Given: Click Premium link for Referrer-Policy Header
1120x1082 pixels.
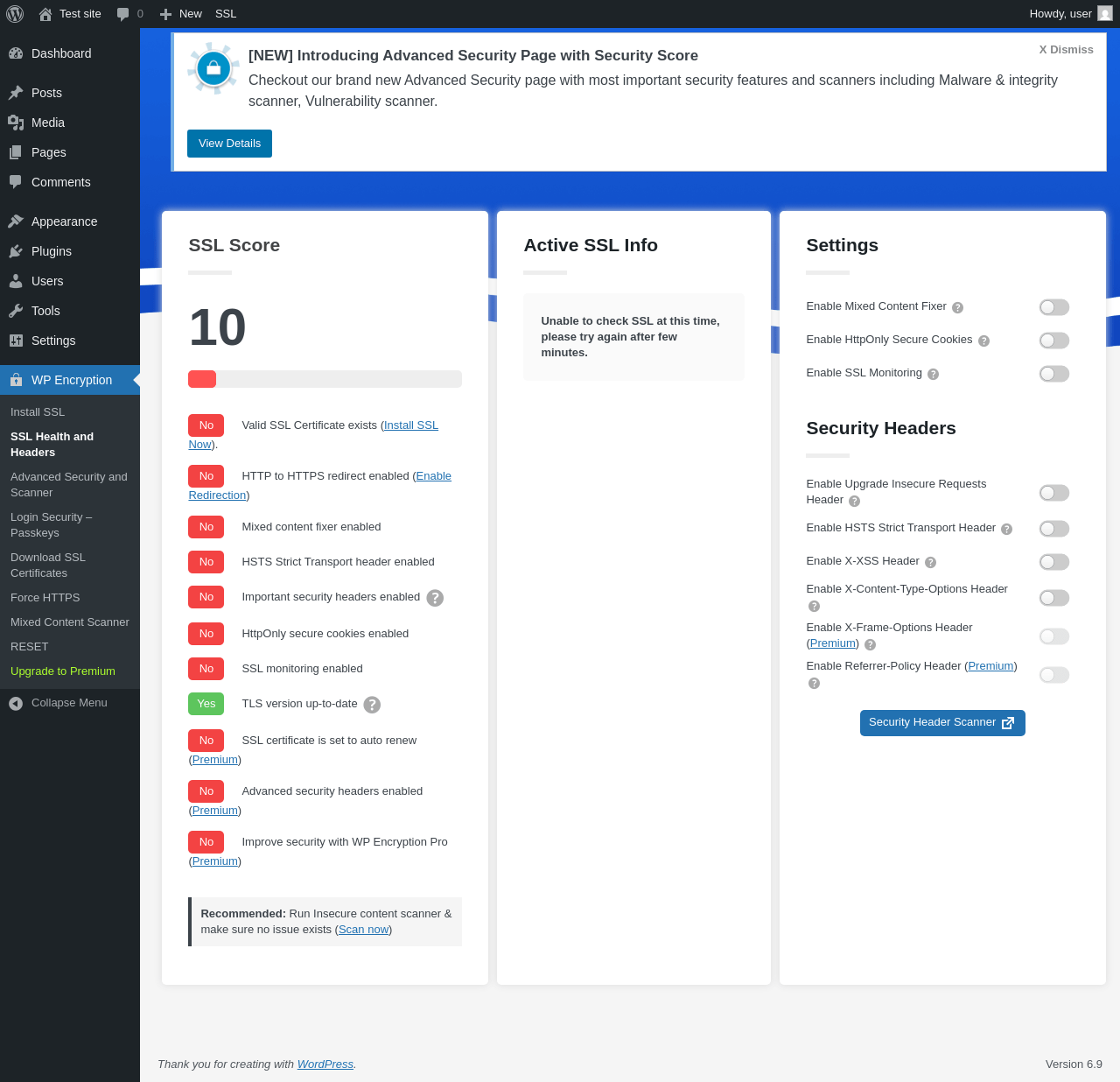Looking at the screenshot, I should click(990, 666).
